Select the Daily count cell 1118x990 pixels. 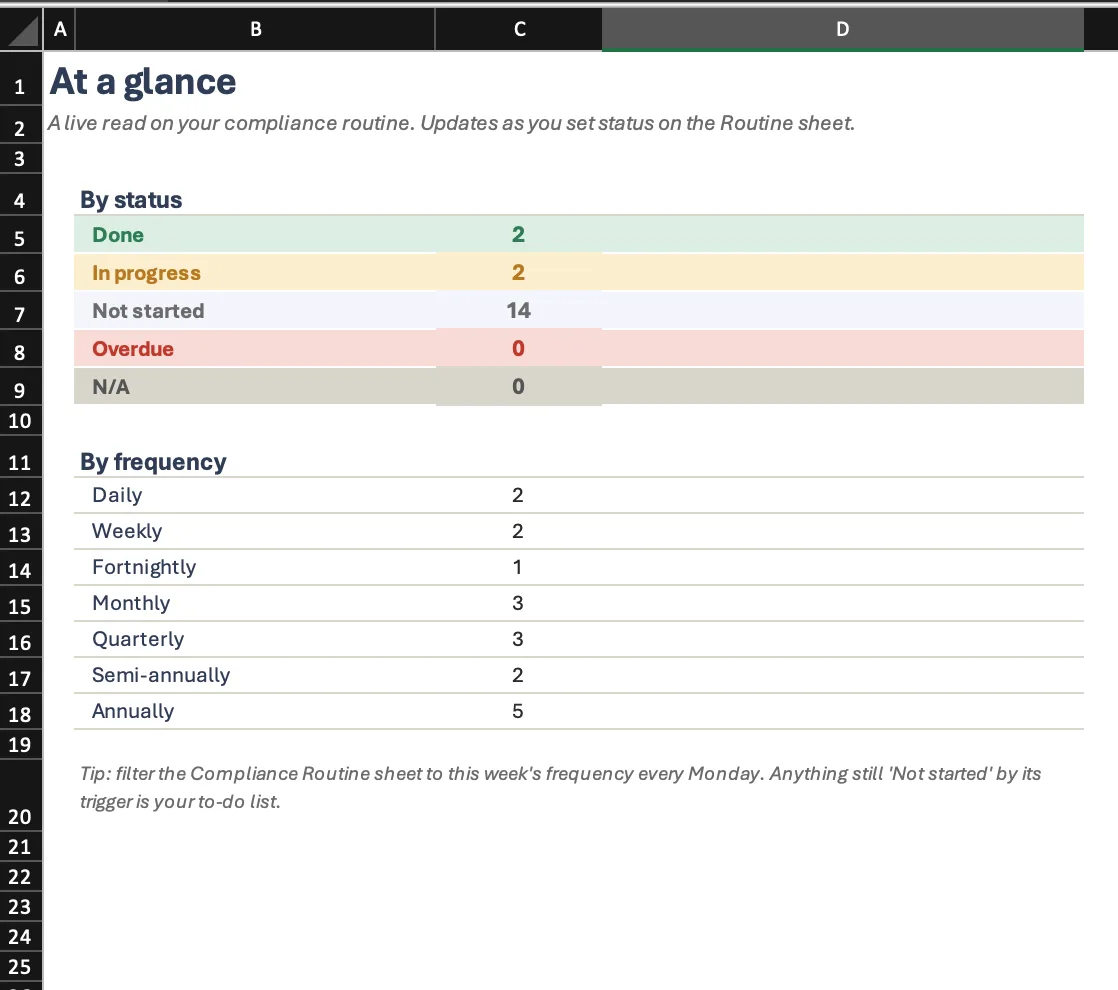point(518,495)
